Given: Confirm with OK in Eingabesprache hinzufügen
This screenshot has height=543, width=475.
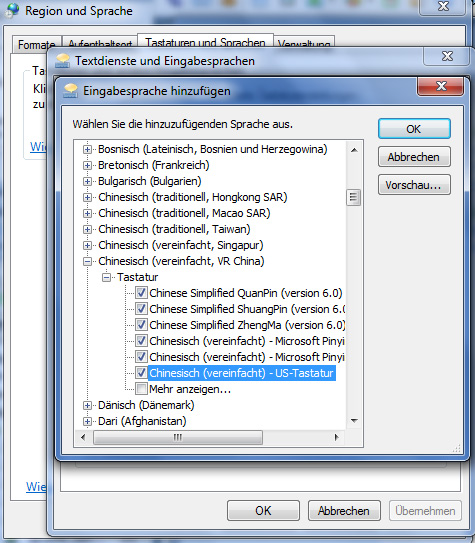Looking at the screenshot, I should [414, 129].
